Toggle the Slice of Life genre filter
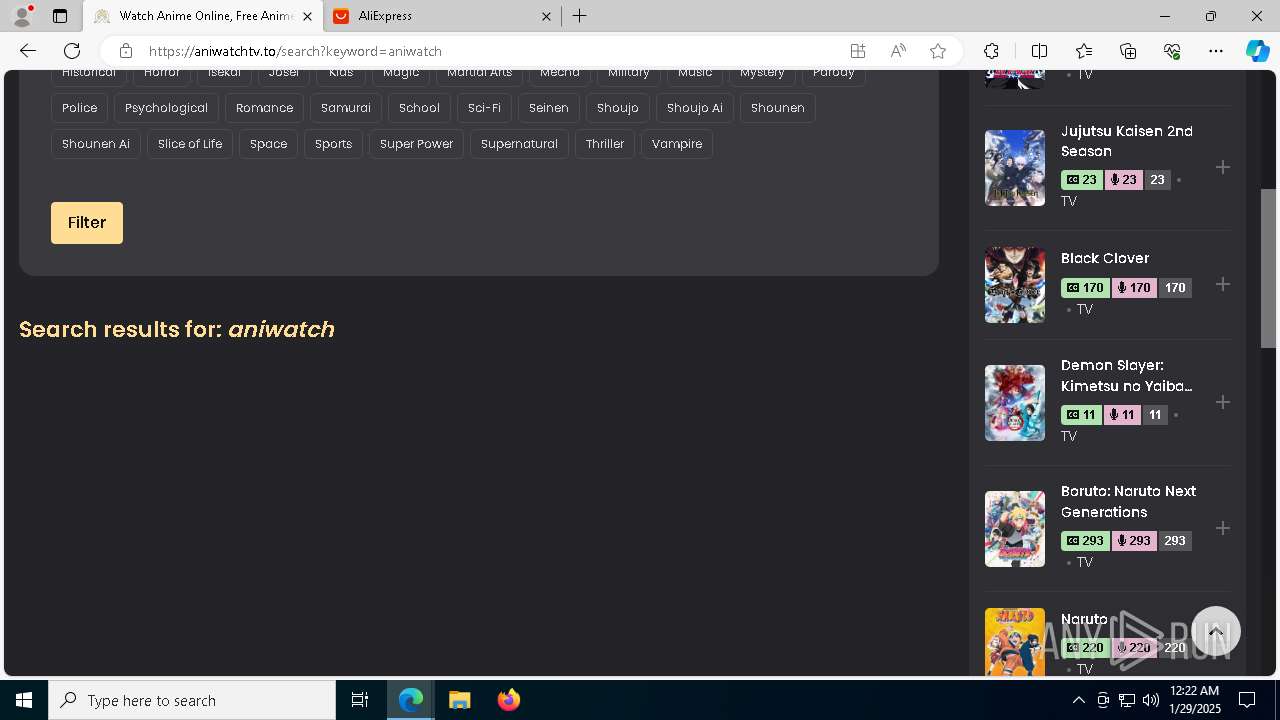Viewport: 1280px width, 720px height. (x=190, y=144)
